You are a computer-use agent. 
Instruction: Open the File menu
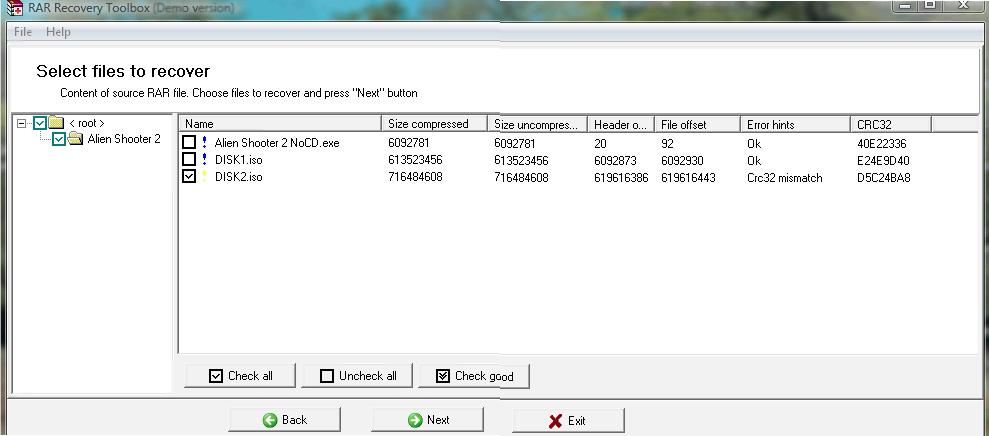tap(23, 32)
